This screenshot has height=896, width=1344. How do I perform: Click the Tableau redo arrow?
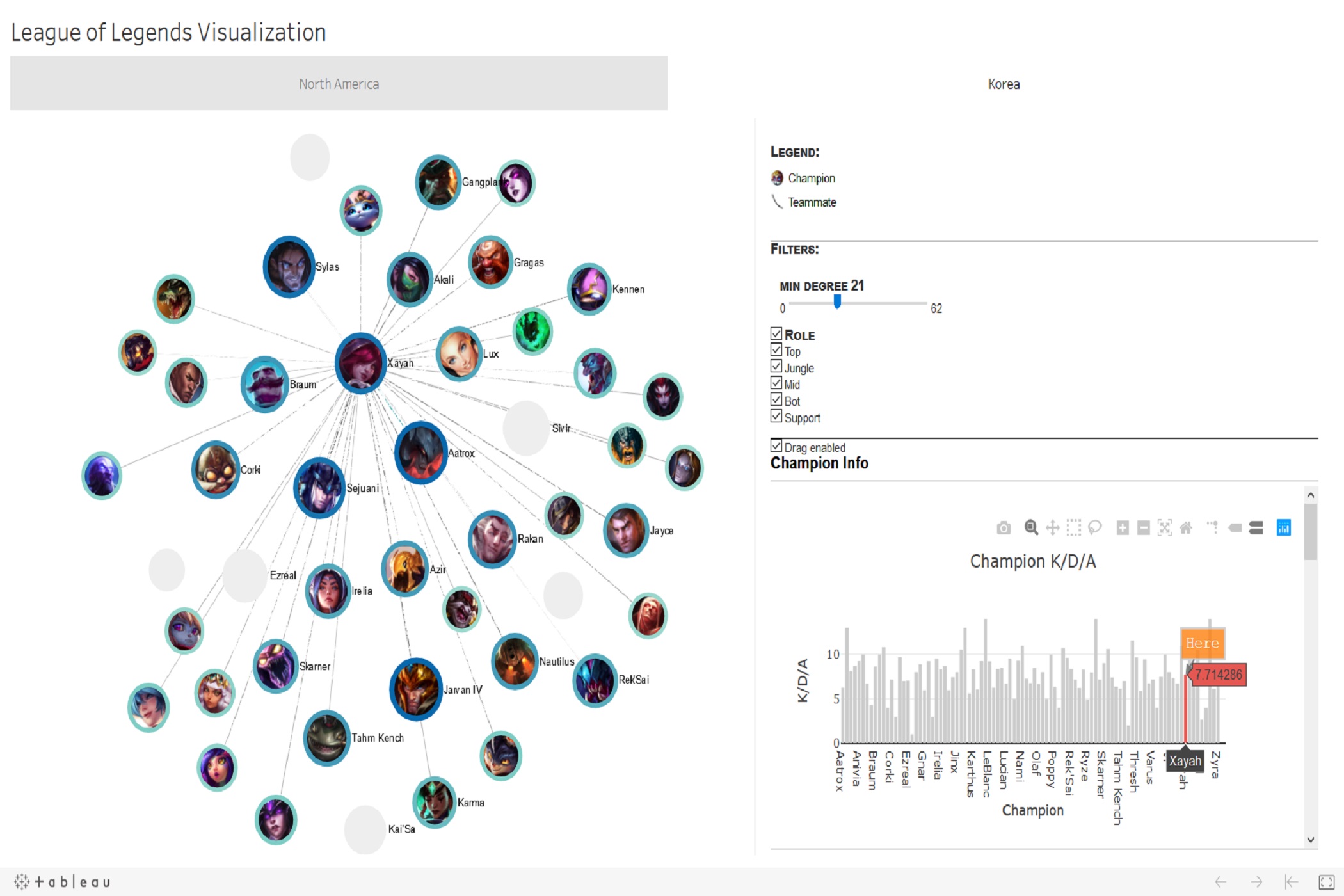1256,882
